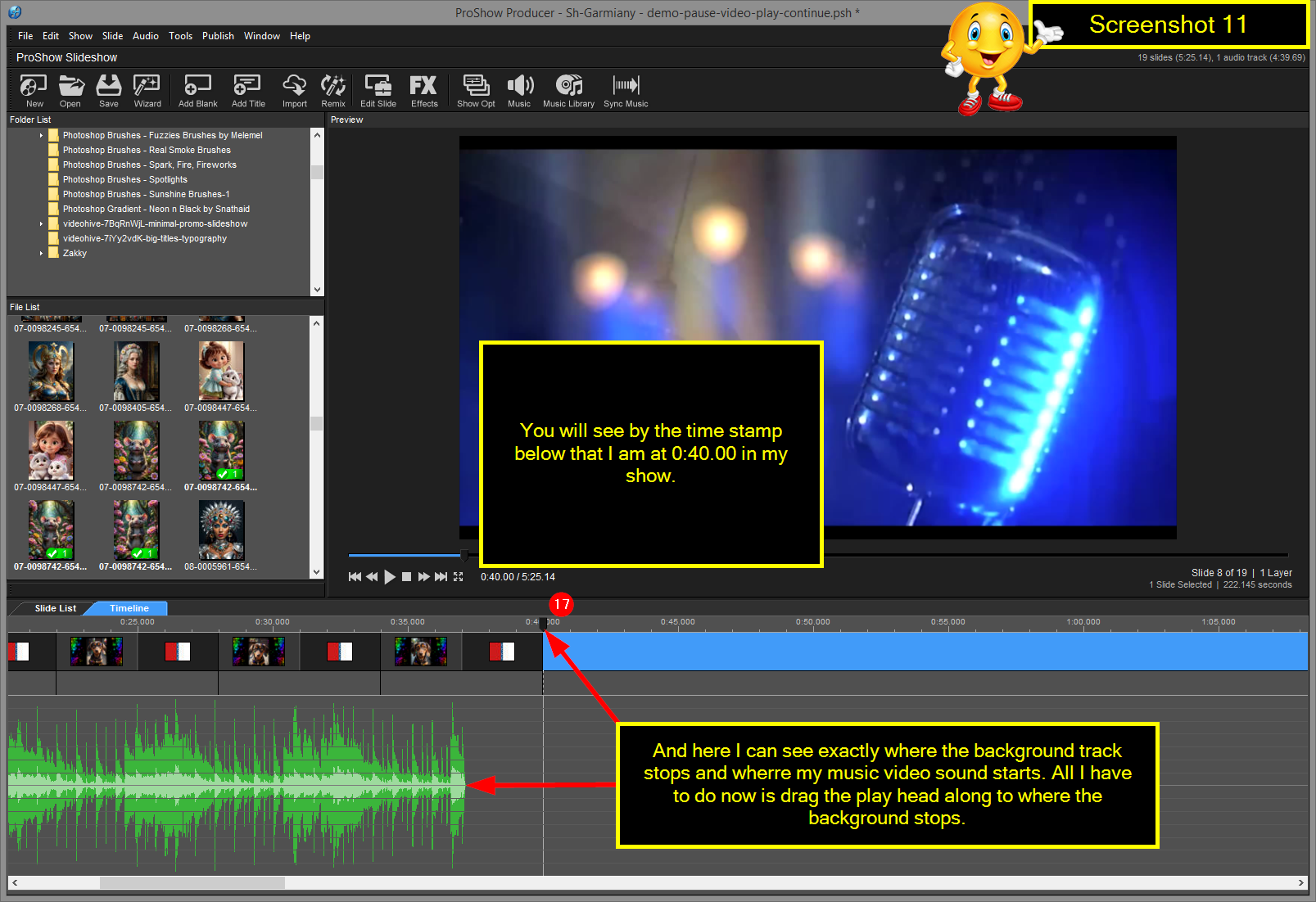Click the Import toolbar icon
The image size is (1316, 902).
tap(294, 91)
